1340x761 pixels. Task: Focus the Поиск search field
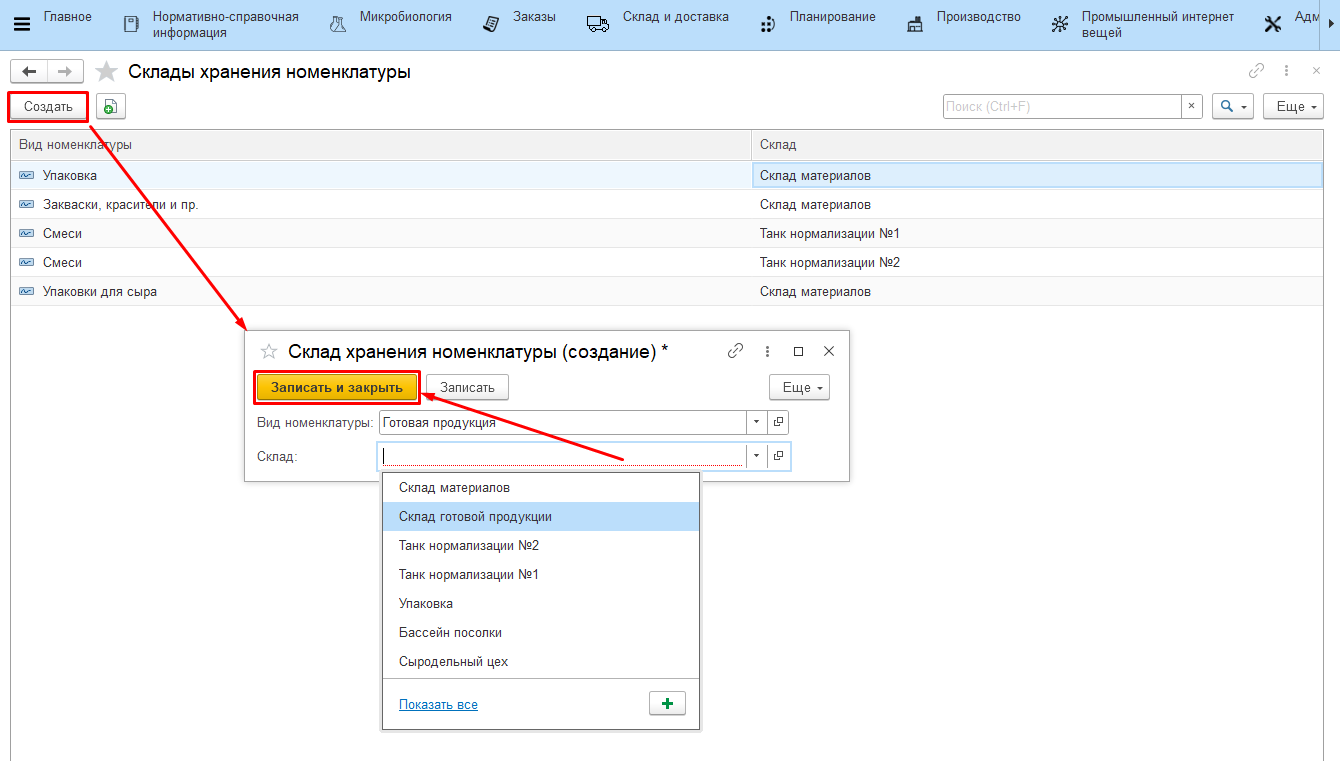pos(1062,107)
